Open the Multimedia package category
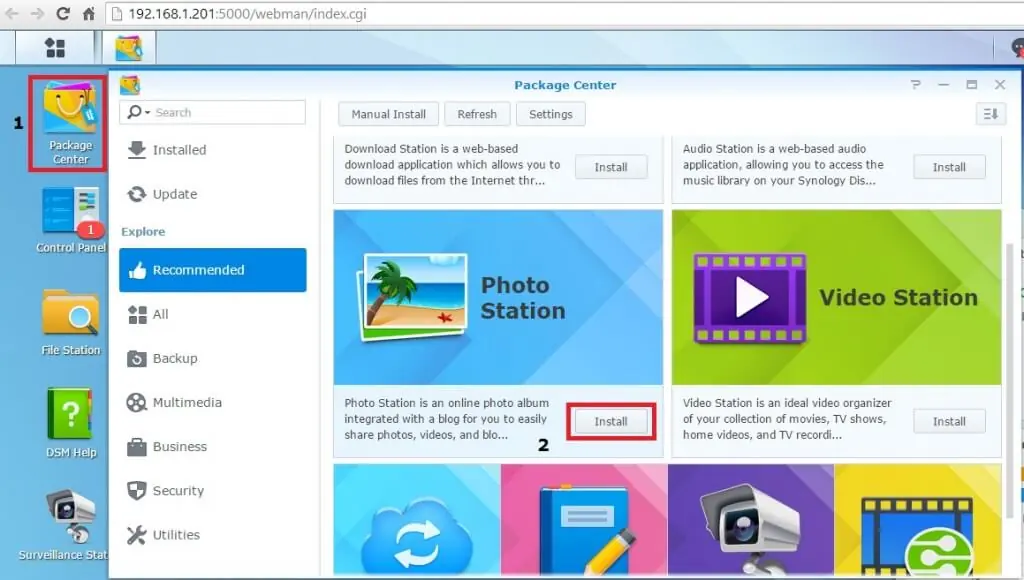Image resolution: width=1024 pixels, height=580 pixels. [186, 402]
